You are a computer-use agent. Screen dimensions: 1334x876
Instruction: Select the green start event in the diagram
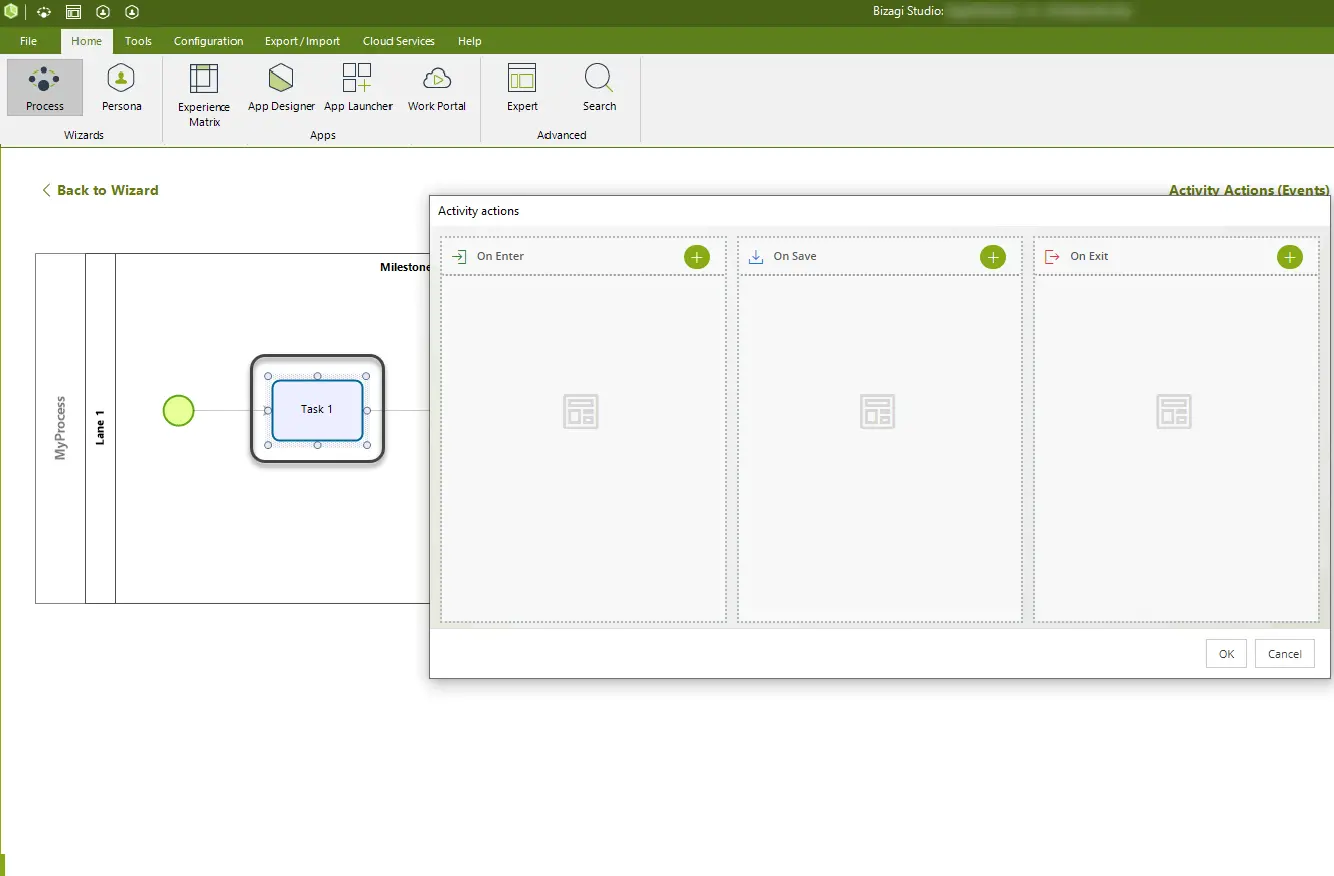[178, 410]
